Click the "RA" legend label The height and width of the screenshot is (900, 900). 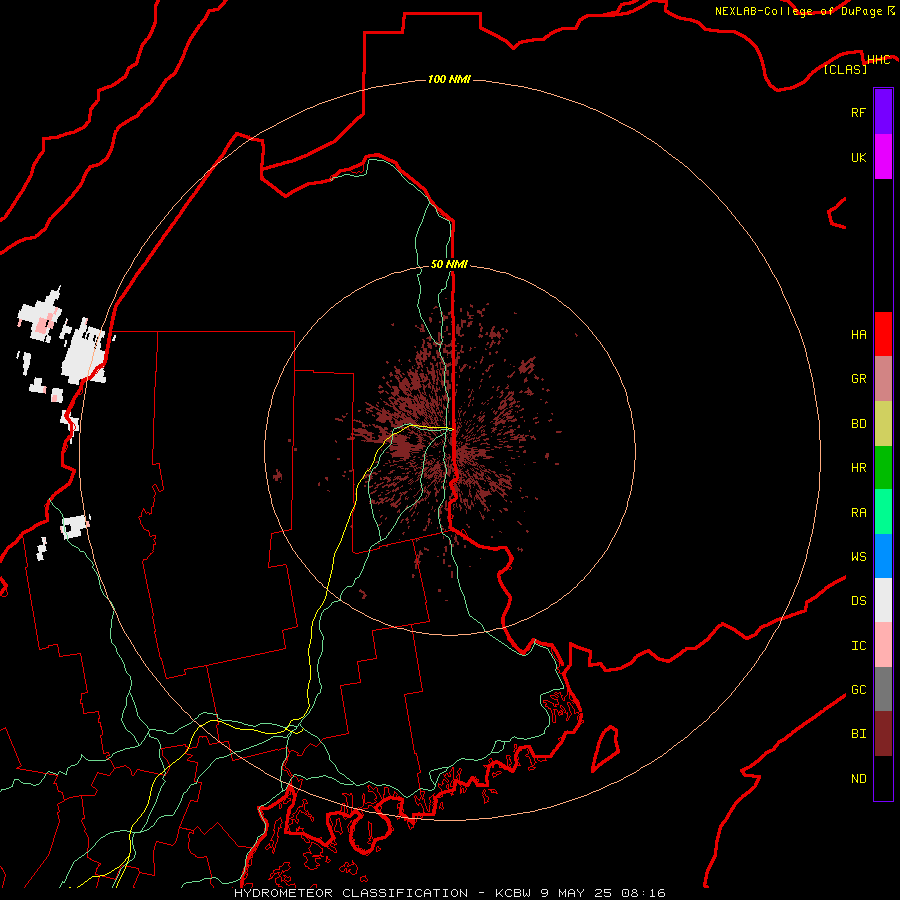[858, 513]
